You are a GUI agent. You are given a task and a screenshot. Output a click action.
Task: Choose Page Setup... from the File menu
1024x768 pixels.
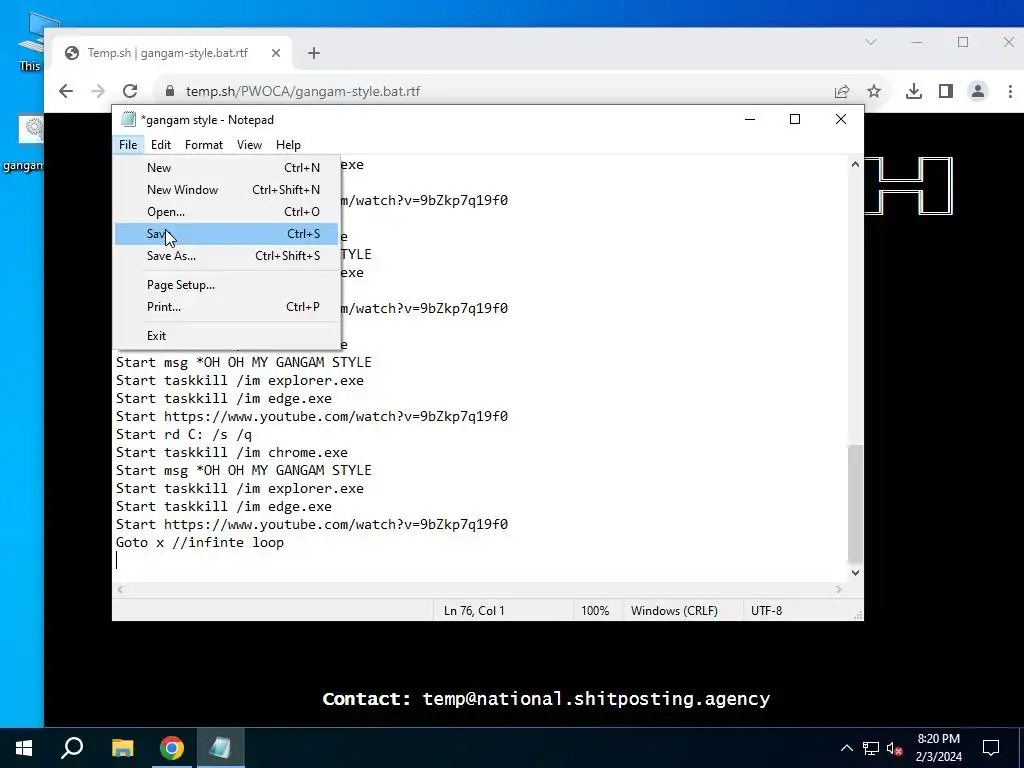click(227, 285)
